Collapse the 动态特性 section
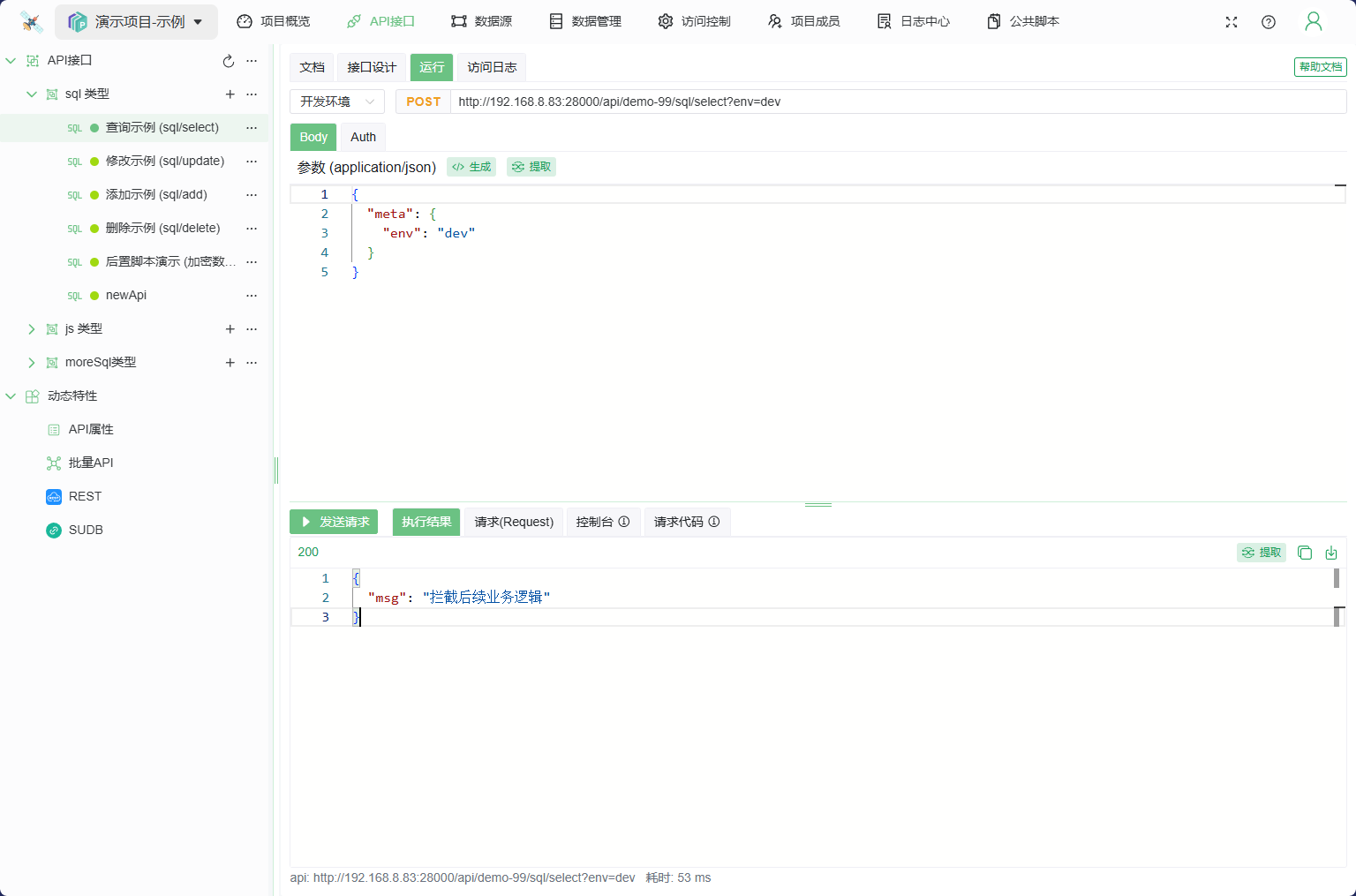 coord(11,396)
